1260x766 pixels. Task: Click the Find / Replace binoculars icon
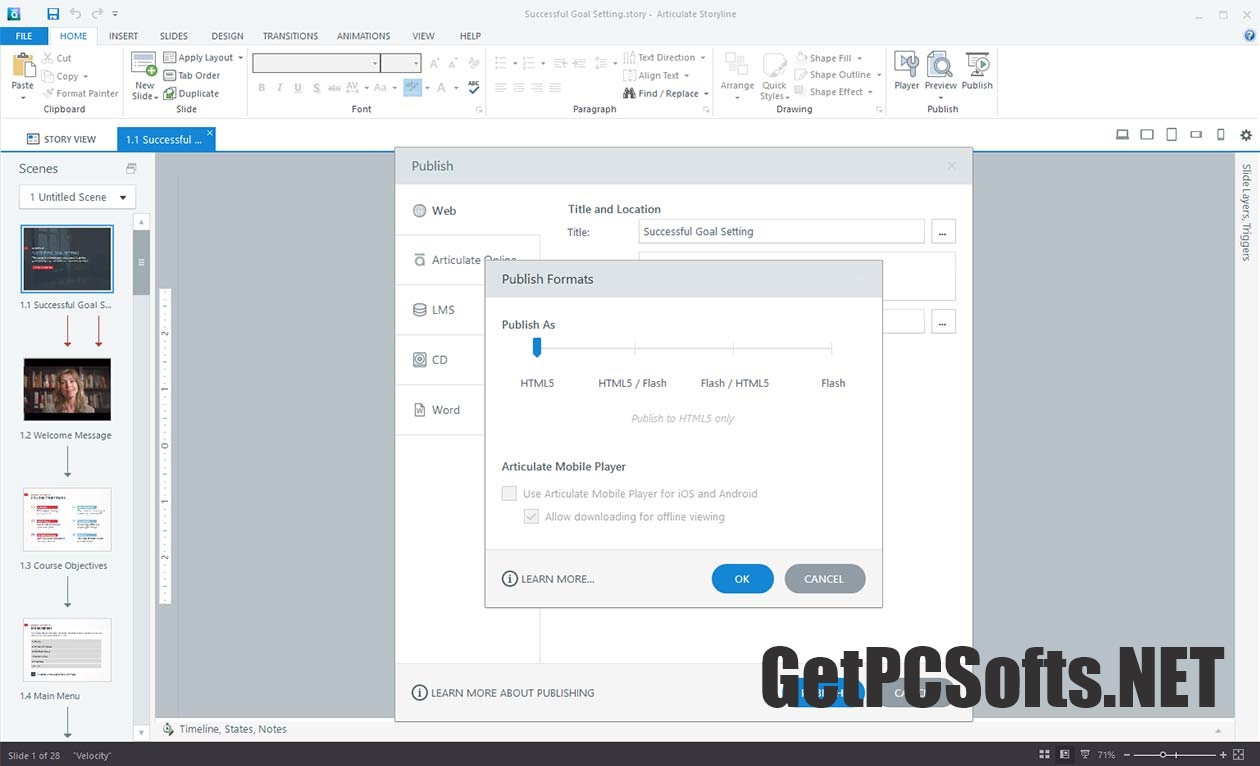[x=629, y=93]
